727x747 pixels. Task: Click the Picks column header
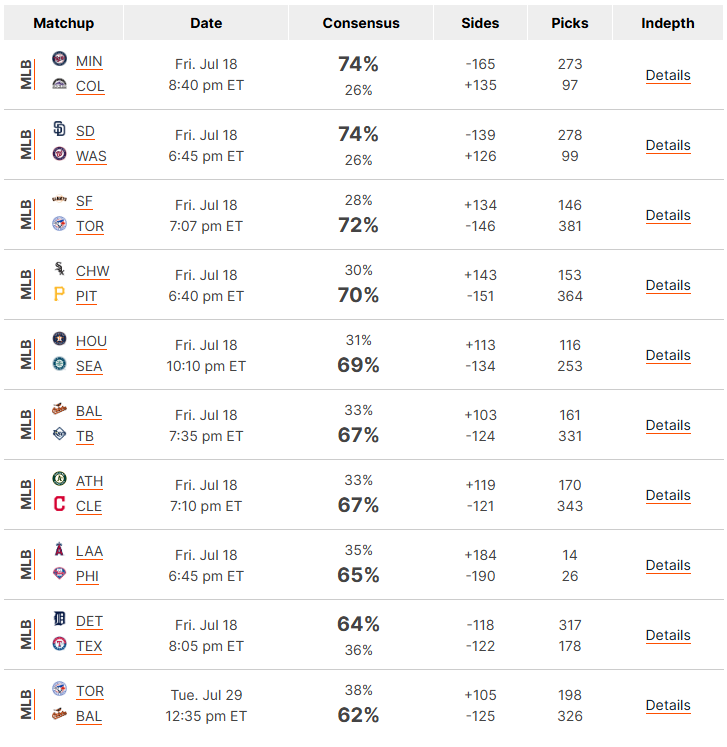(x=570, y=23)
